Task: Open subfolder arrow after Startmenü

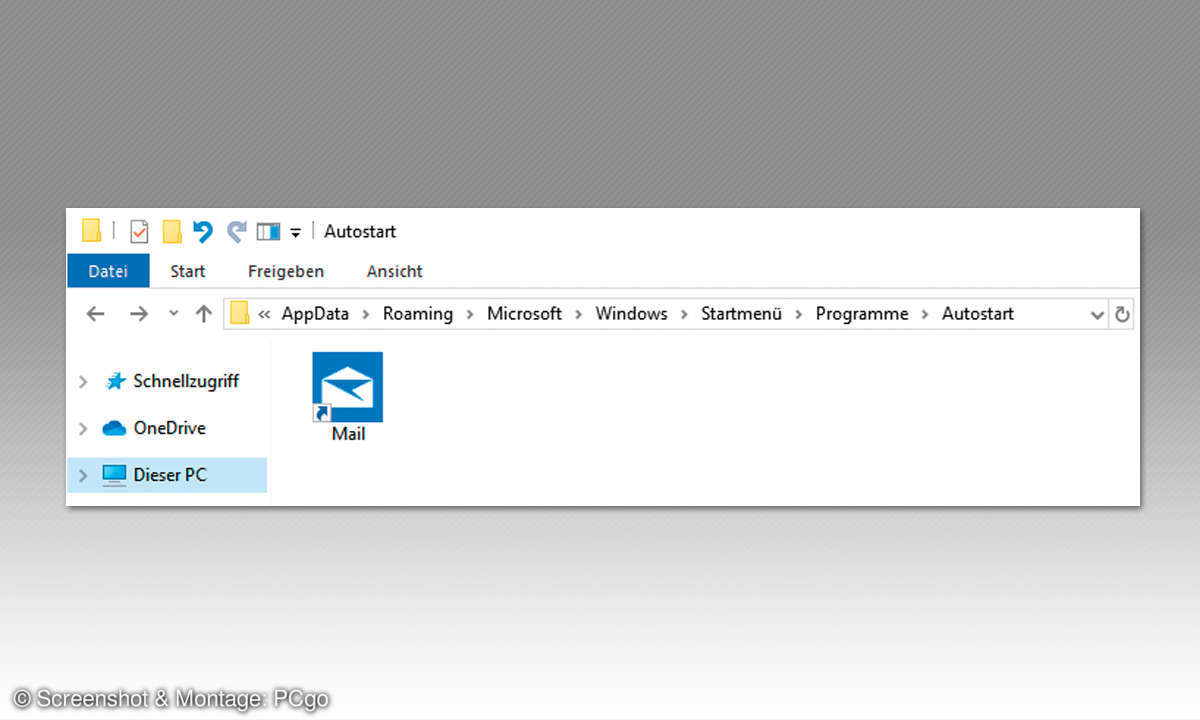Action: tap(799, 314)
